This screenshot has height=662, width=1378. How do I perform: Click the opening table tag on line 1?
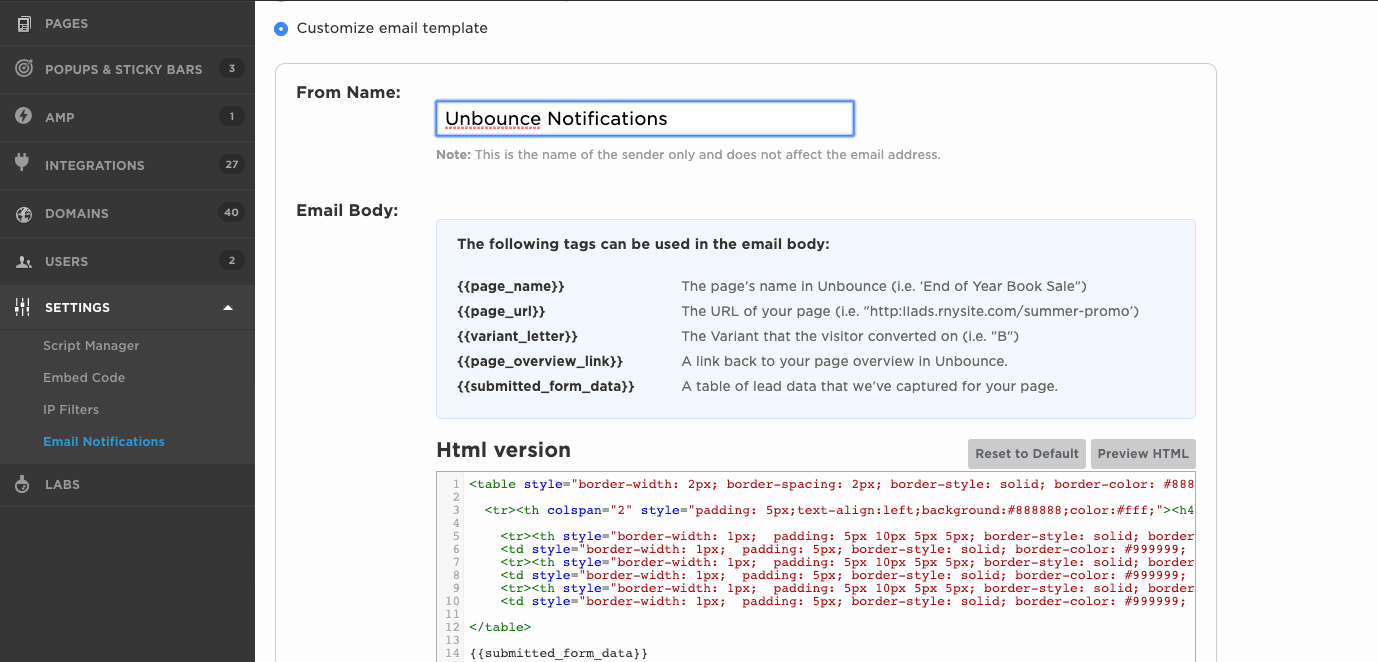point(831,484)
